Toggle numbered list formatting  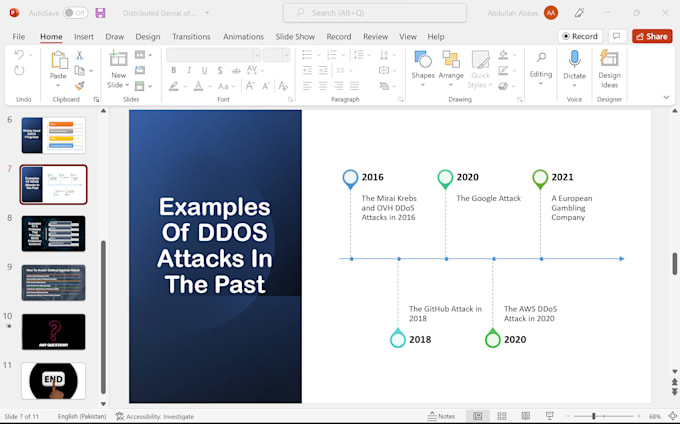(332, 55)
